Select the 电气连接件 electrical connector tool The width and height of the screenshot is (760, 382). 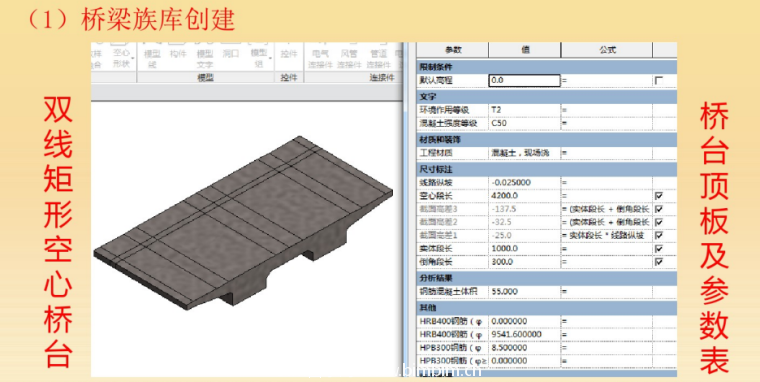pos(320,59)
